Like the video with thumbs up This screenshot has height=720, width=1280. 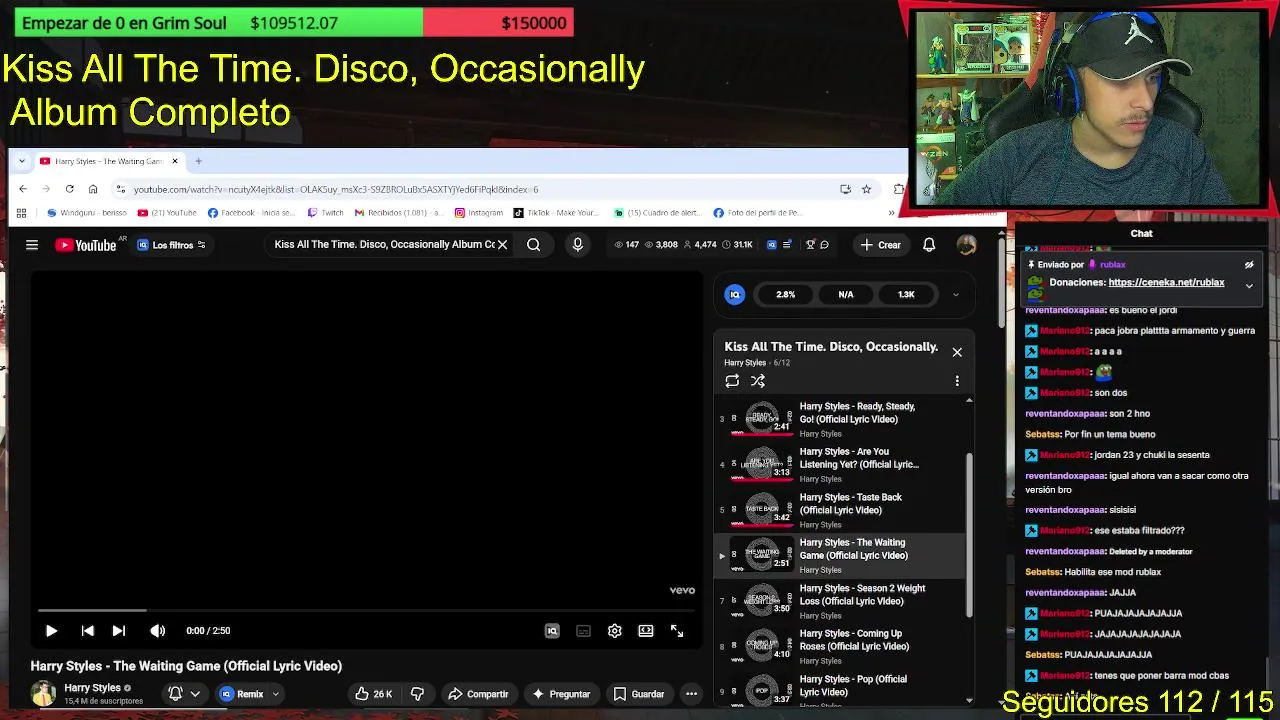pos(373,694)
